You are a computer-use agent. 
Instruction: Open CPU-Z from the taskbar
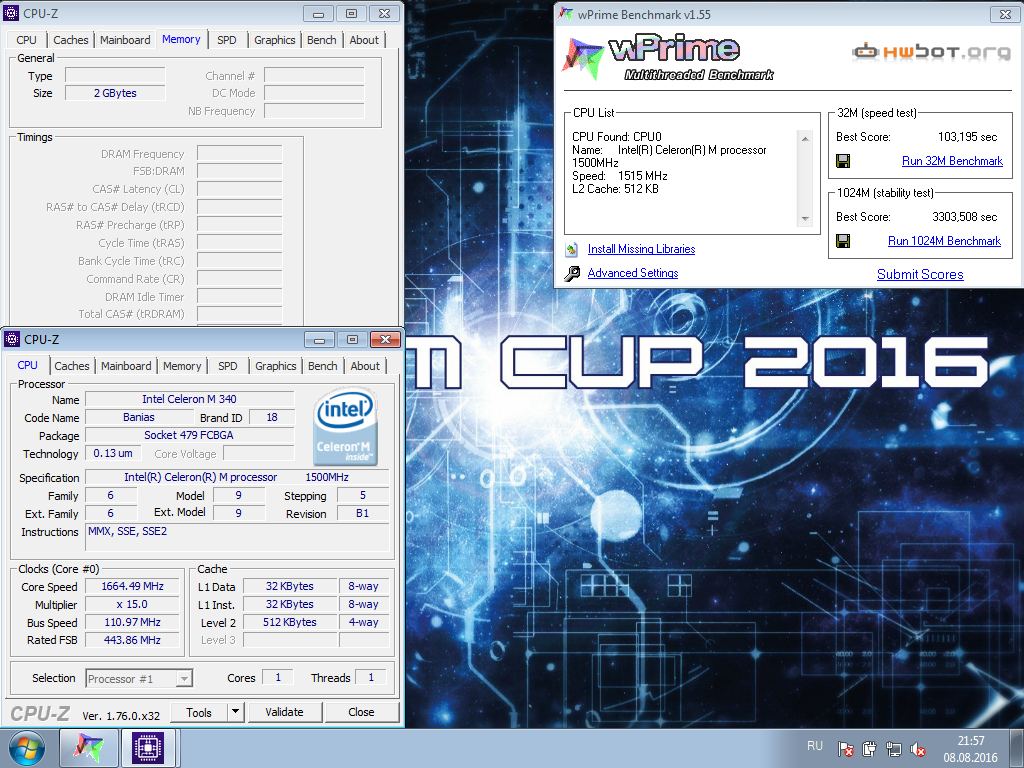point(148,748)
